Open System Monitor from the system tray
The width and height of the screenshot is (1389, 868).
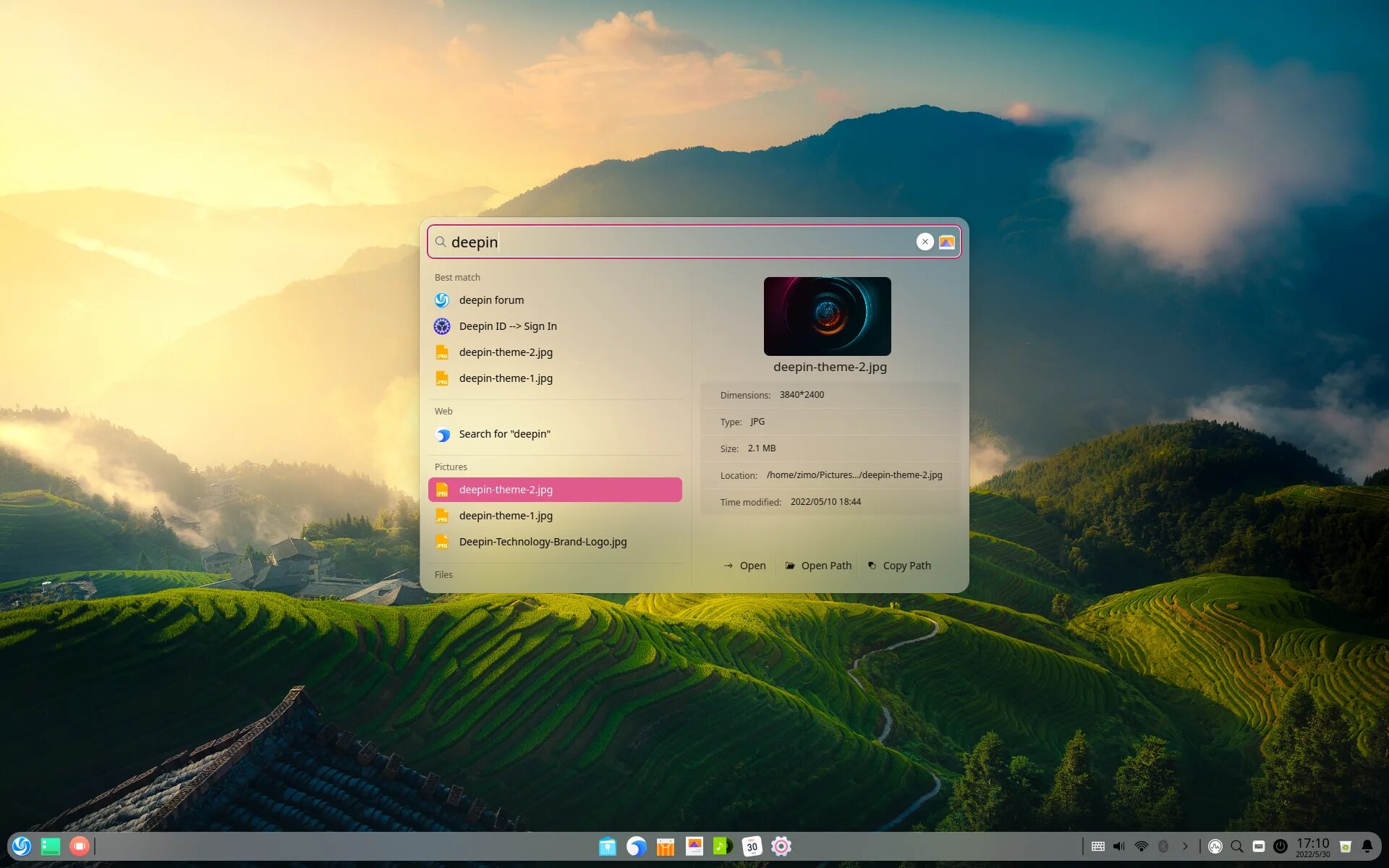click(x=1215, y=846)
